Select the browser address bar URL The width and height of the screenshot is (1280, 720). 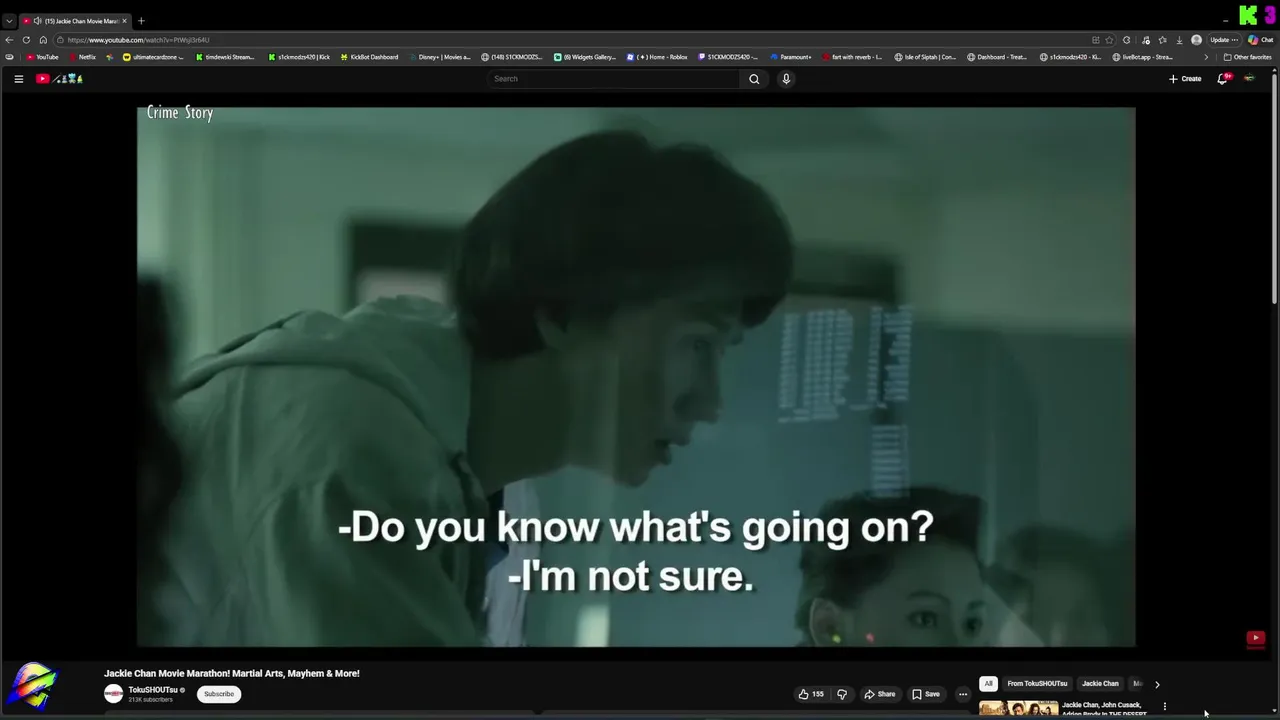[x=138, y=40]
